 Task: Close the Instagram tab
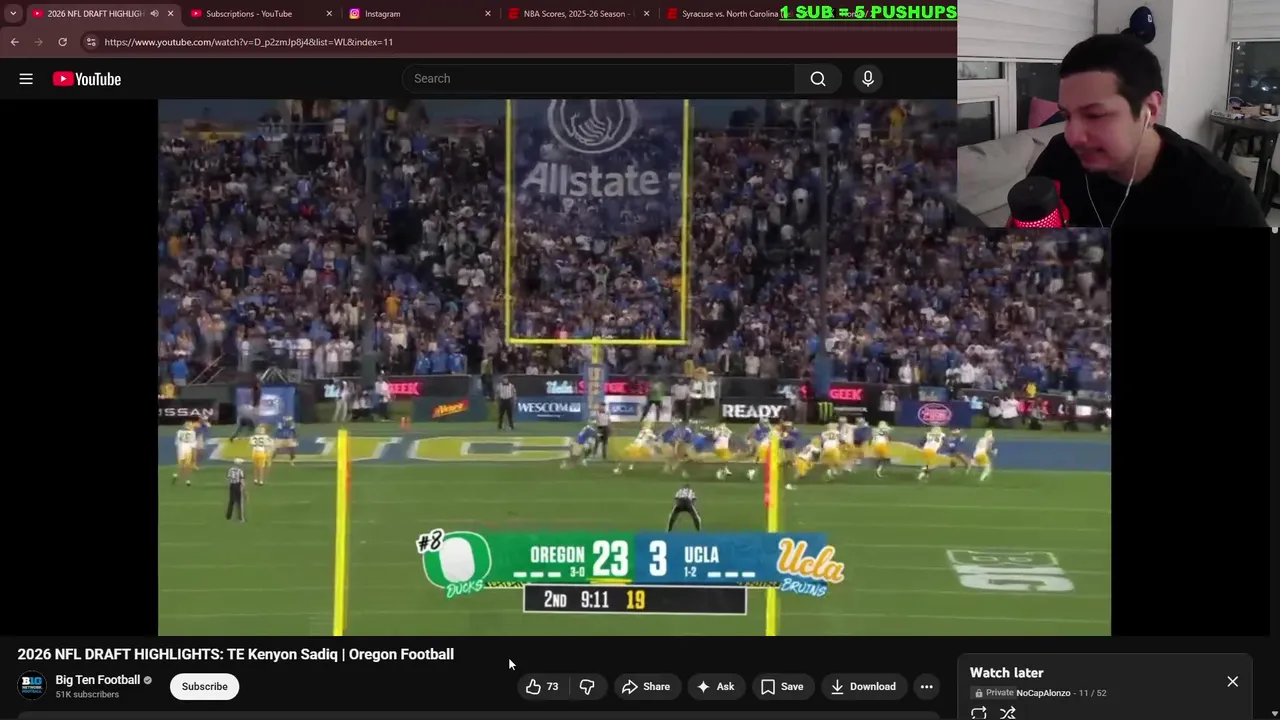tap(488, 14)
